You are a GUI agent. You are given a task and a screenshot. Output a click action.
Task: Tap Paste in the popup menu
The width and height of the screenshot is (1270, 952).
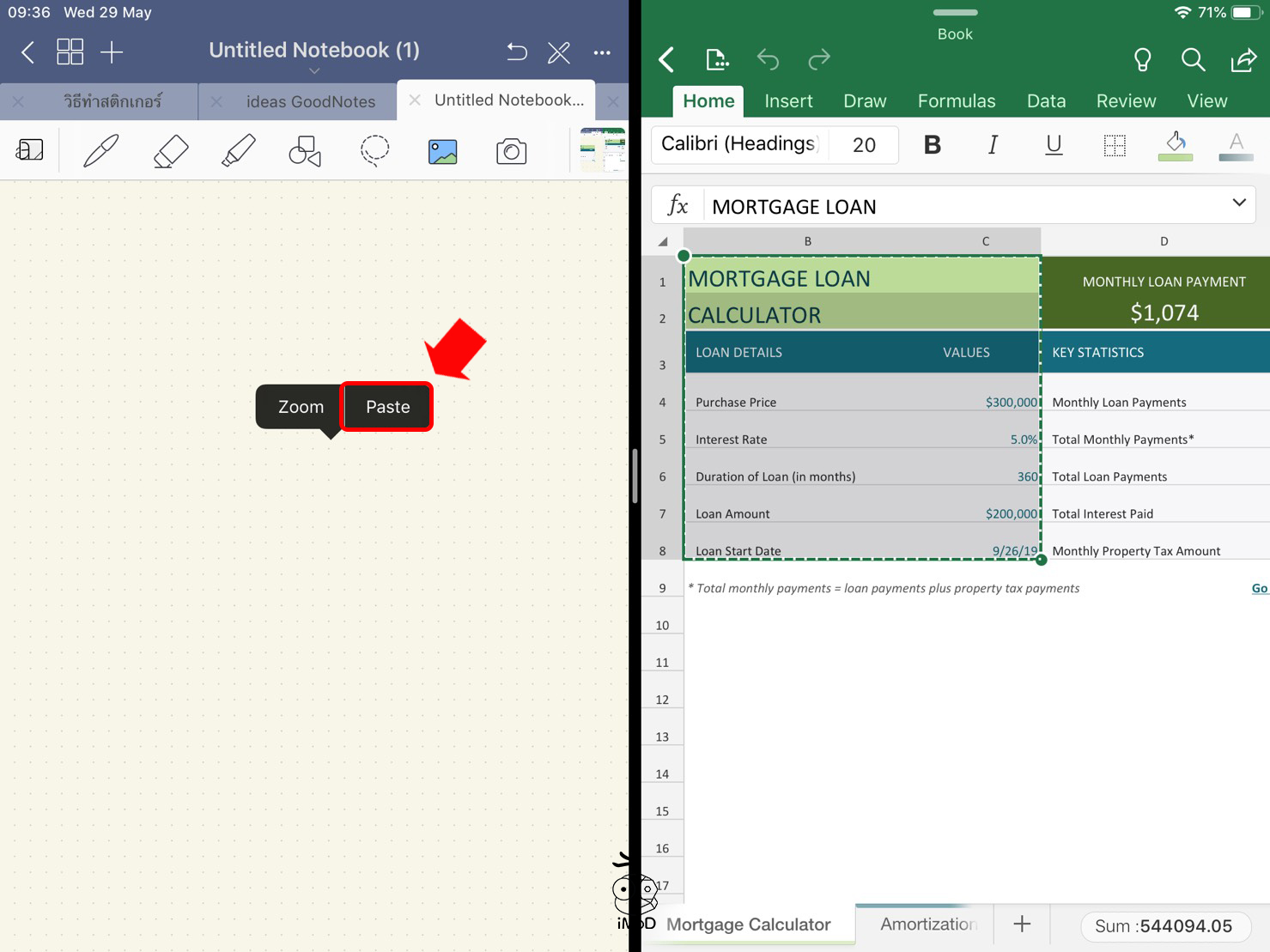(x=387, y=407)
